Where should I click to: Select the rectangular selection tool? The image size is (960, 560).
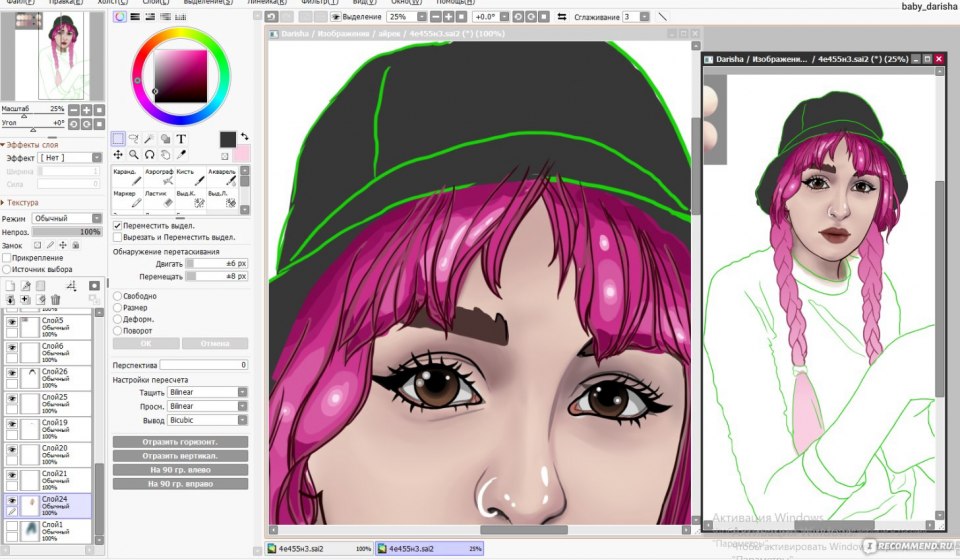click(x=118, y=139)
